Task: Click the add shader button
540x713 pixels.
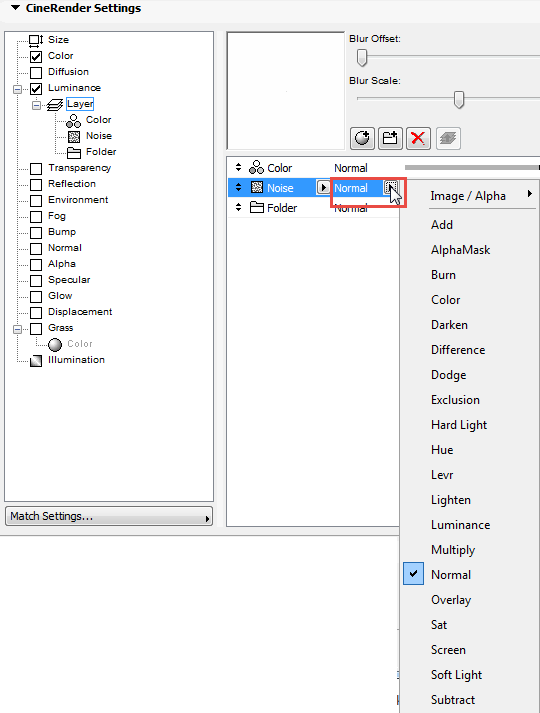Action: [362, 138]
